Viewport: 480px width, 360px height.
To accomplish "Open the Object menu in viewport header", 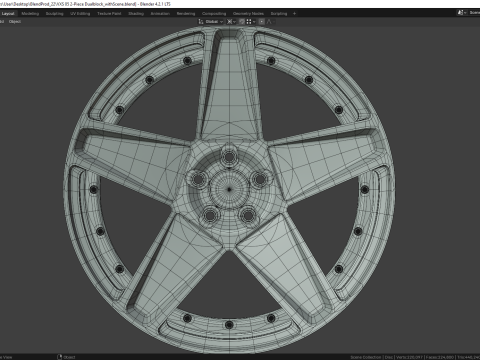I will tap(15, 22).
